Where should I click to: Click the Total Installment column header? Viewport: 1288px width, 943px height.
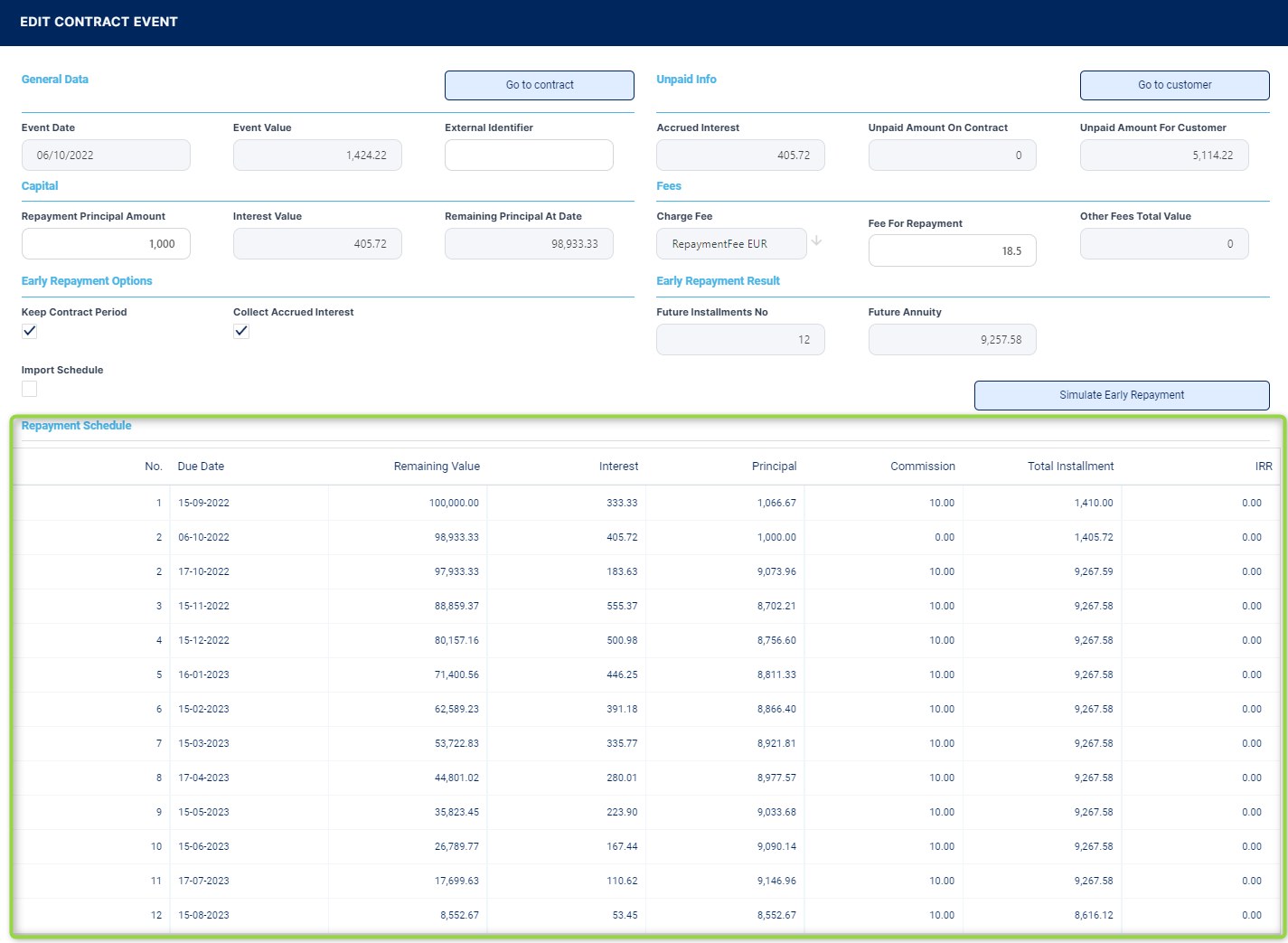click(x=1070, y=467)
